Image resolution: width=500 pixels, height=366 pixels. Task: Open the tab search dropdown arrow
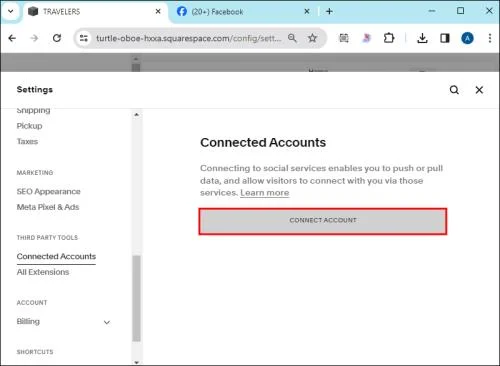[x=11, y=11]
